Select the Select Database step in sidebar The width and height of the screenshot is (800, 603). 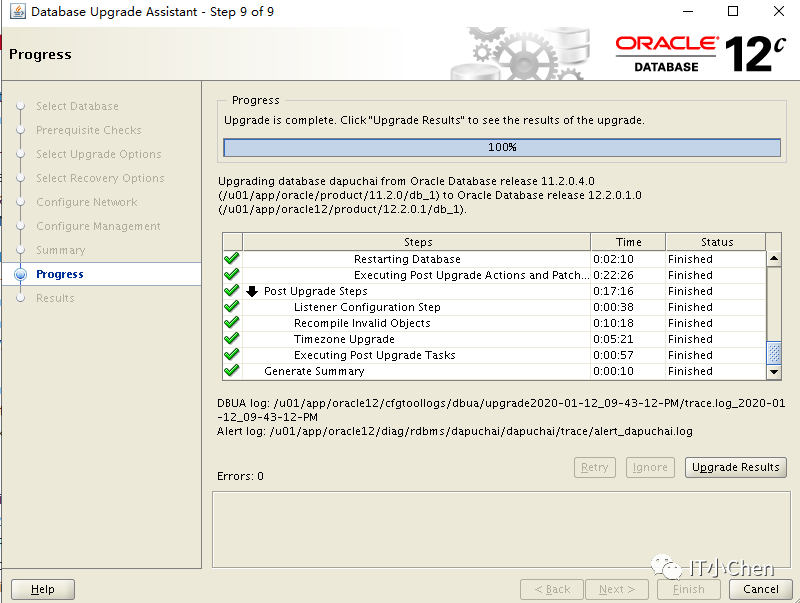[x=77, y=106]
